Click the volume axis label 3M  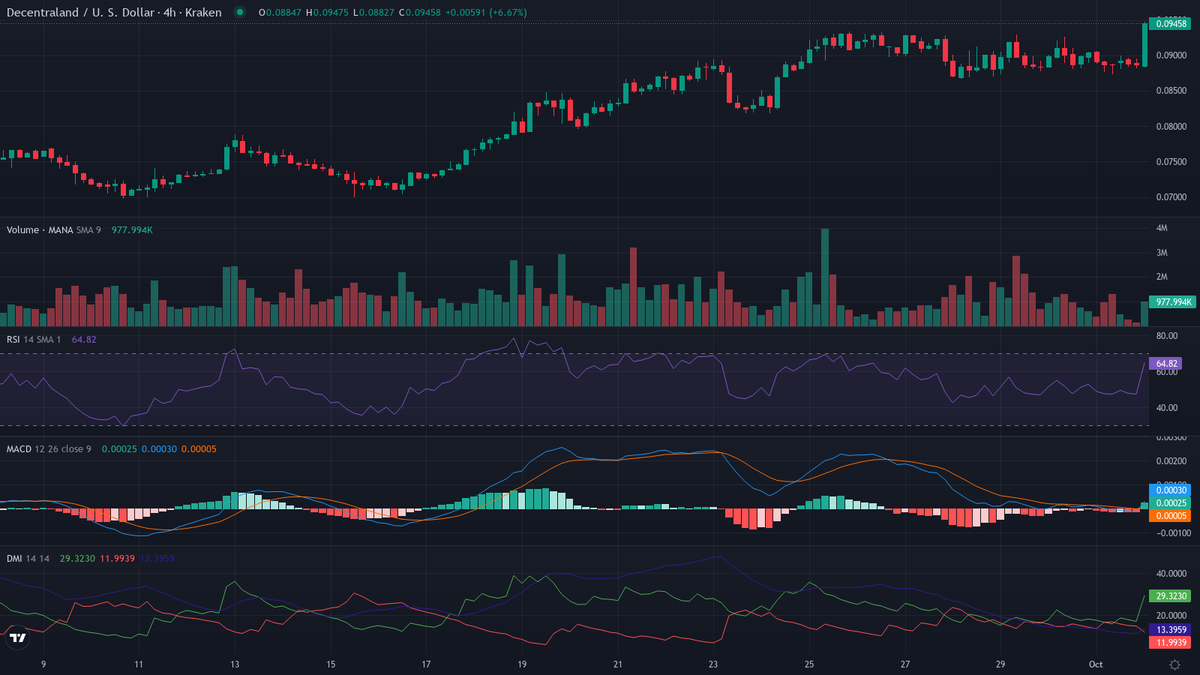1162,253
